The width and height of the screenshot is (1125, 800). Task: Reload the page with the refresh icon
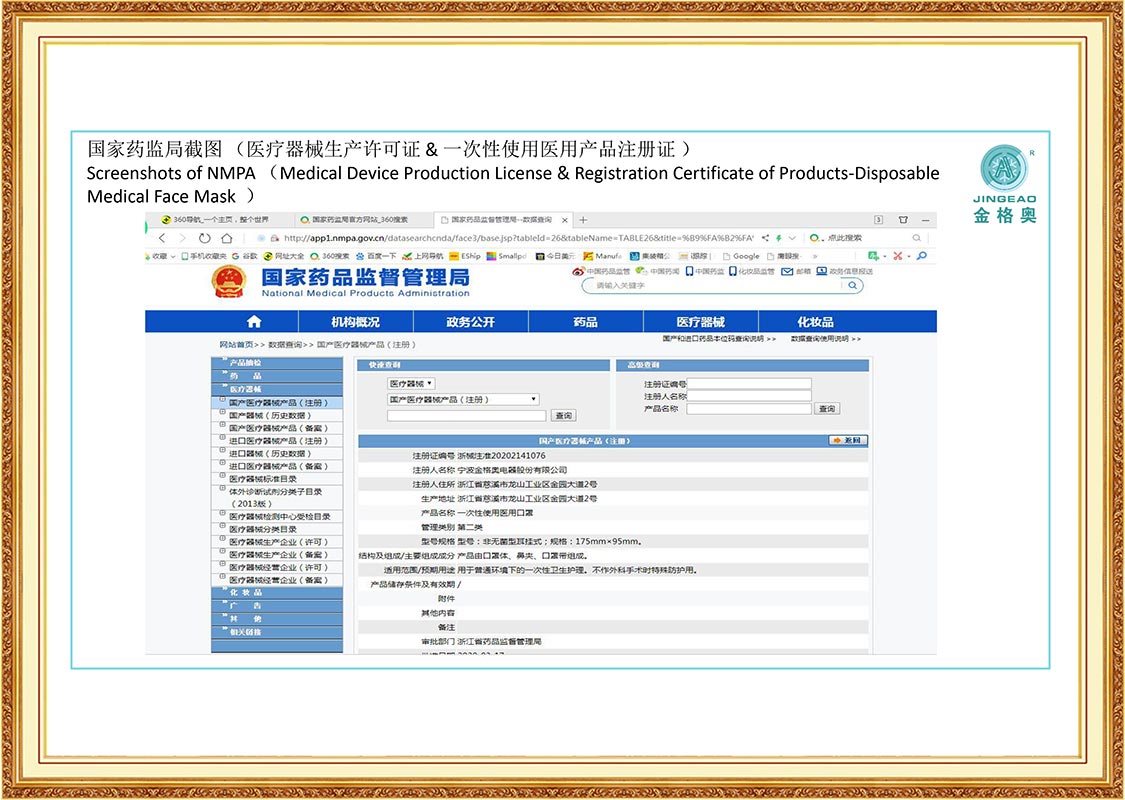(x=204, y=238)
